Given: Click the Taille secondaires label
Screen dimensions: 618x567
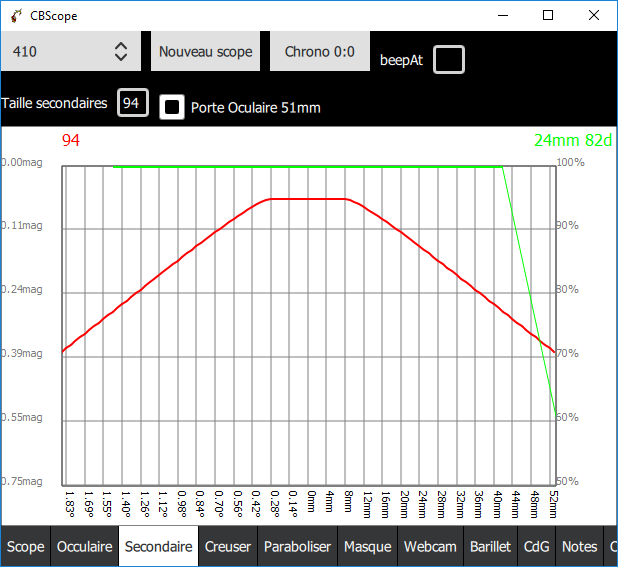Looking at the screenshot, I should pos(54,103).
